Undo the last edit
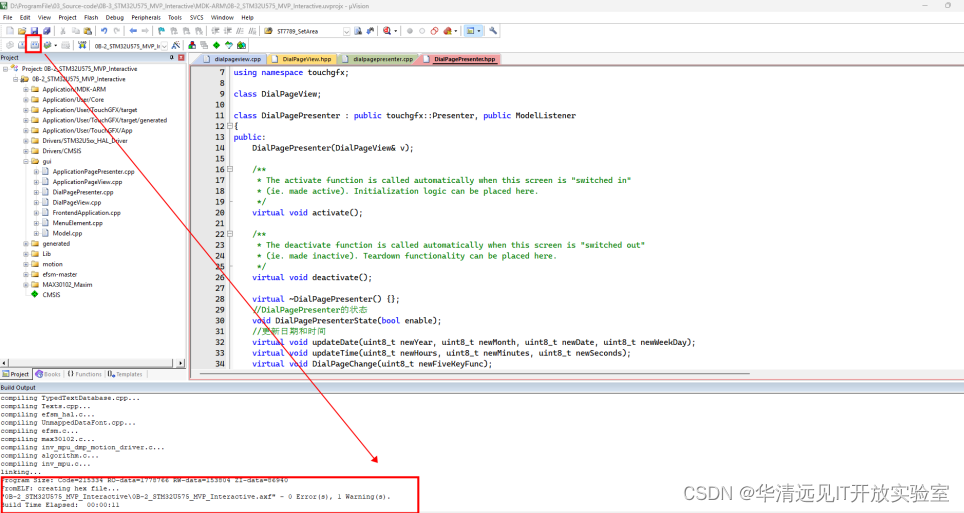 [104, 31]
